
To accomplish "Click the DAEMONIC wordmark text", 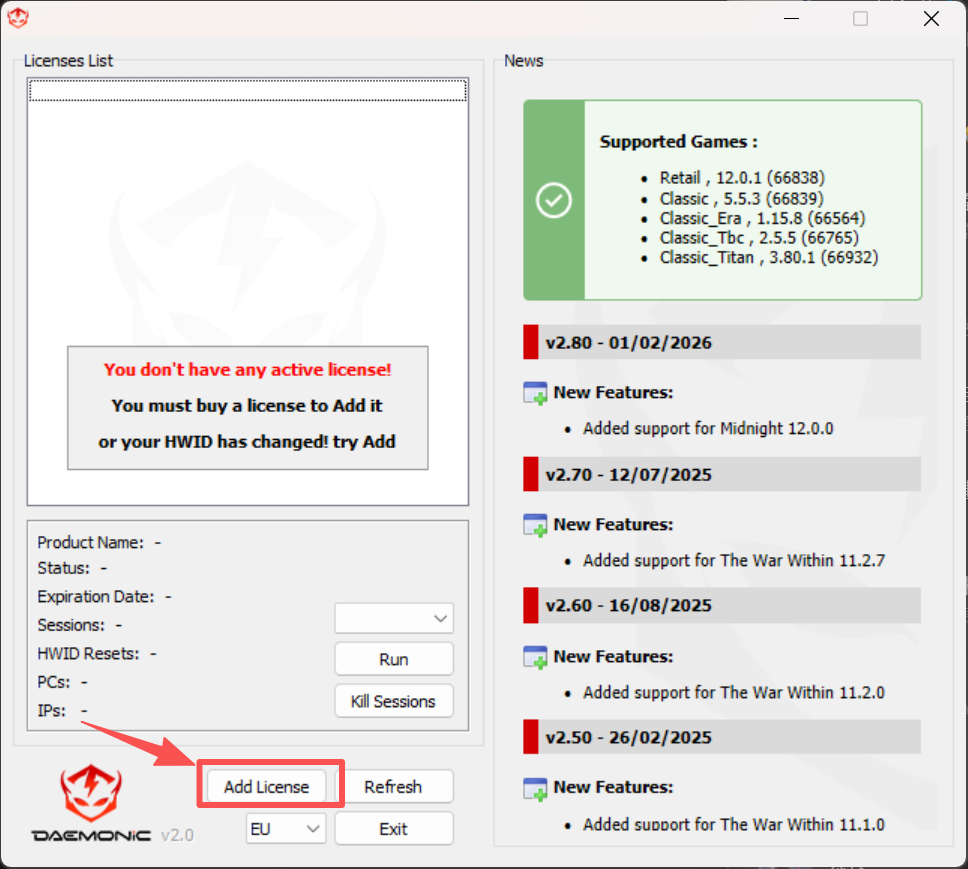I will coord(91,836).
